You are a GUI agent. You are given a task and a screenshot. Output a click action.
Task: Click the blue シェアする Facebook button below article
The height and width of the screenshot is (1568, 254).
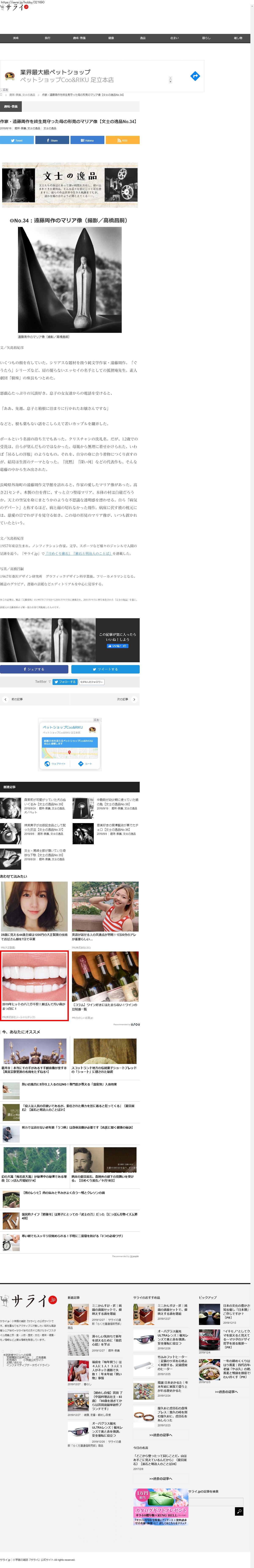(x=34, y=669)
